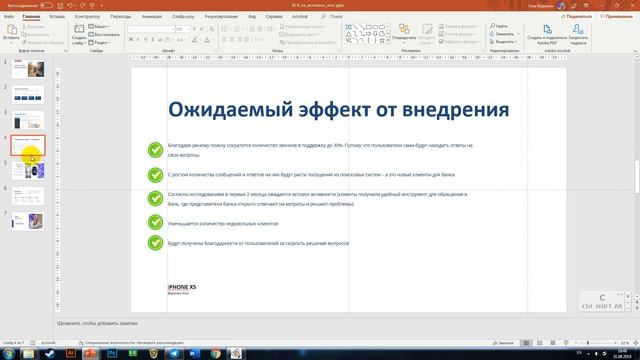The image size is (640, 360).
Task: Select the triangle shape in gallery
Action: tap(349, 34)
